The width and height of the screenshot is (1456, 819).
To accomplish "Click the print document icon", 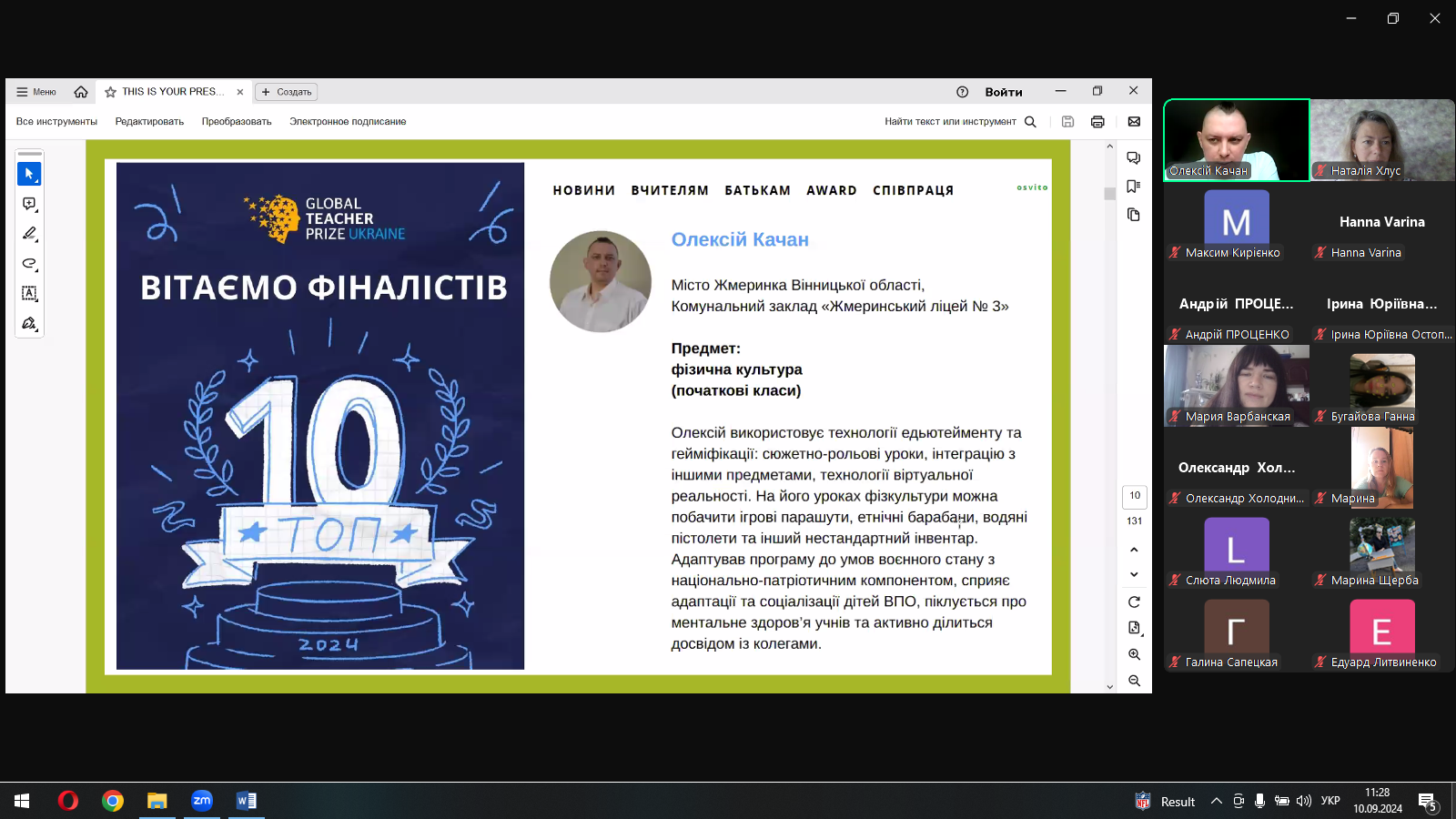I will click(x=1097, y=122).
